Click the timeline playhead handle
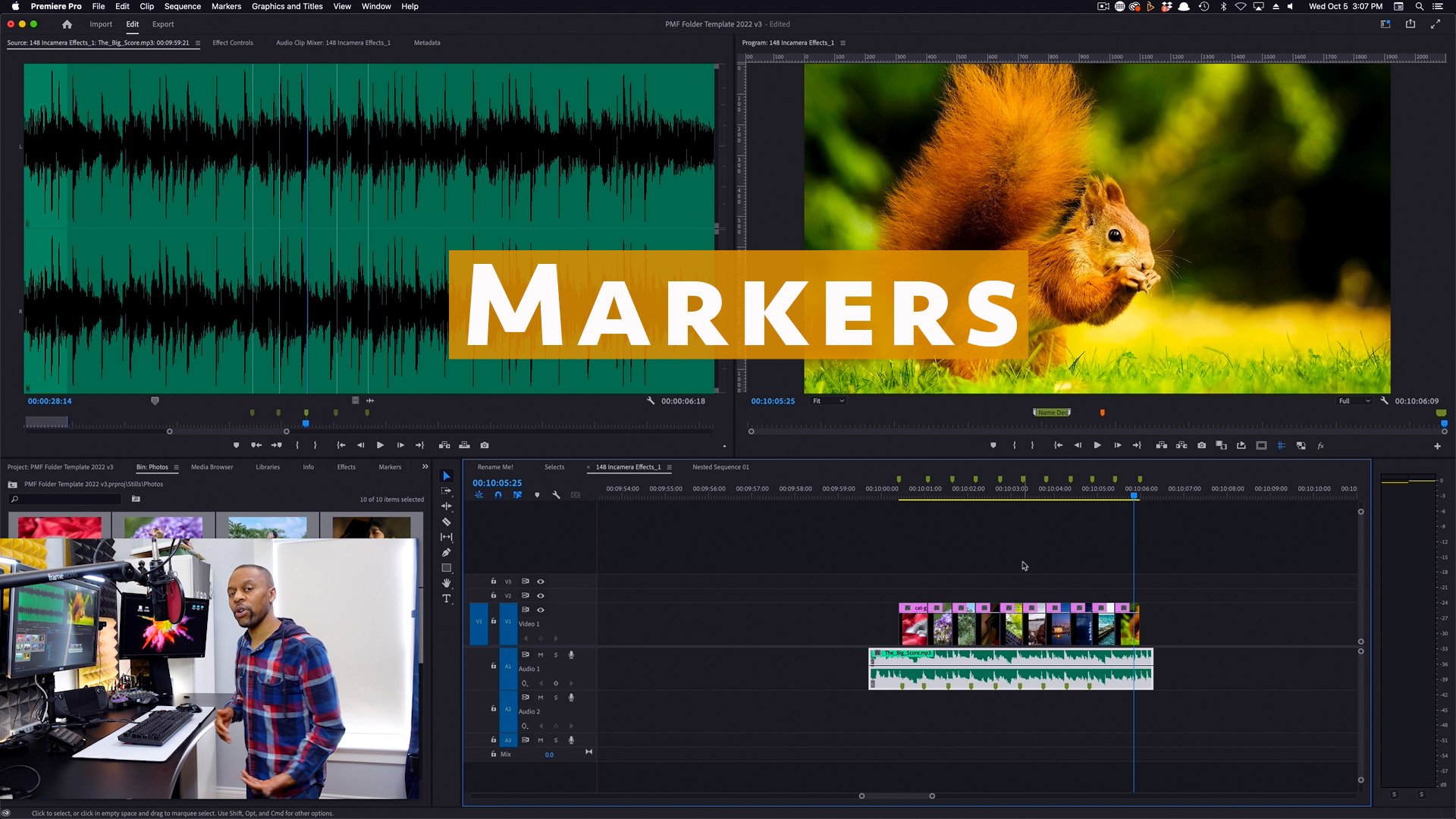1456x819 pixels. pos(1134,495)
